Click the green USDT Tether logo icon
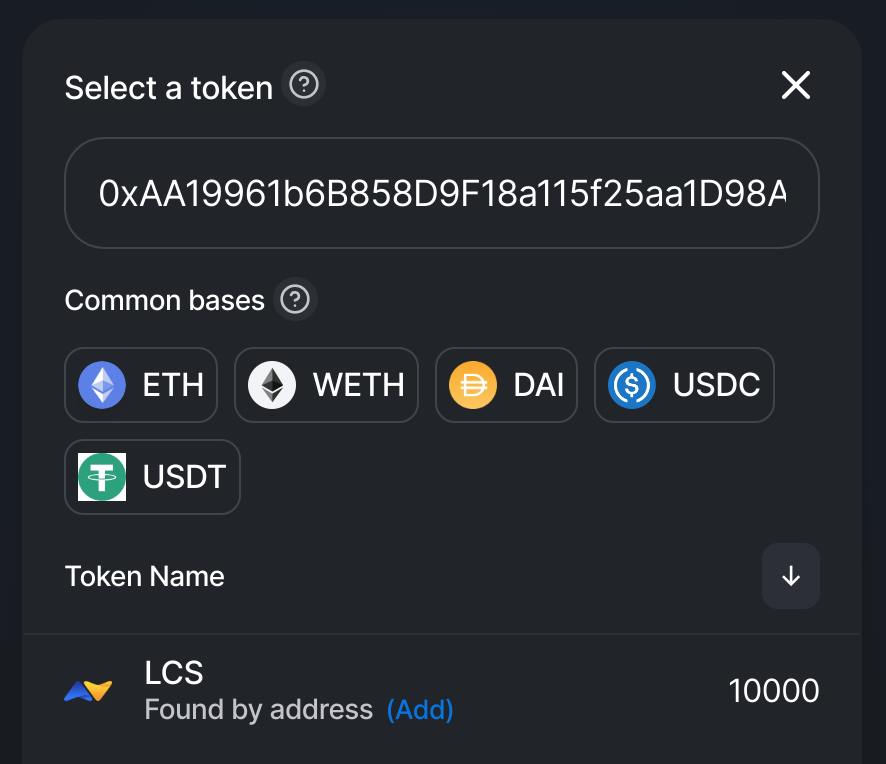Image resolution: width=886 pixels, height=764 pixels. [102, 477]
